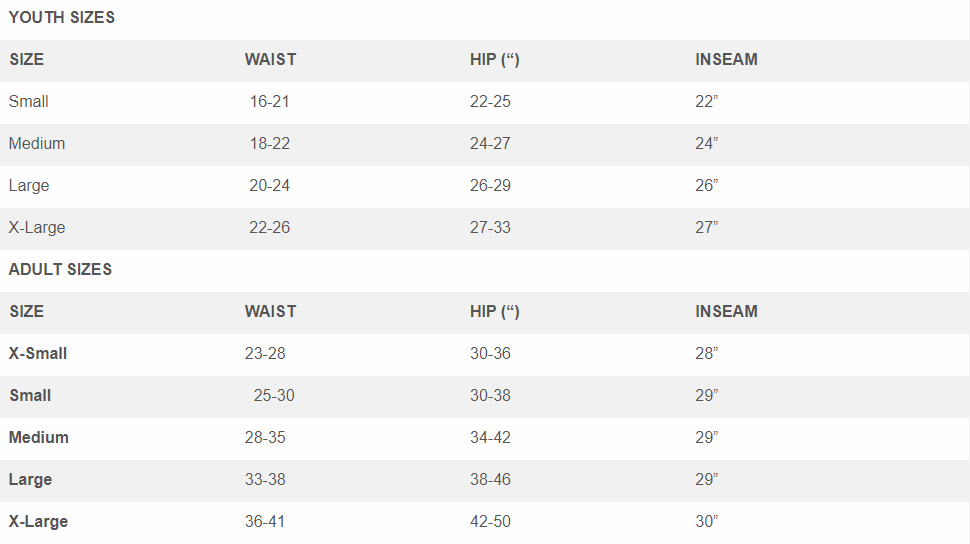970x544 pixels.
Task: Click hip range 27-33
Action: coord(490,227)
